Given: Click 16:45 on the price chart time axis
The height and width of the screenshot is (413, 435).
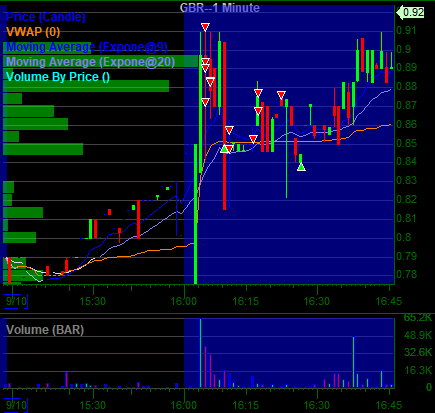Looking at the screenshot, I should click(x=389, y=301).
